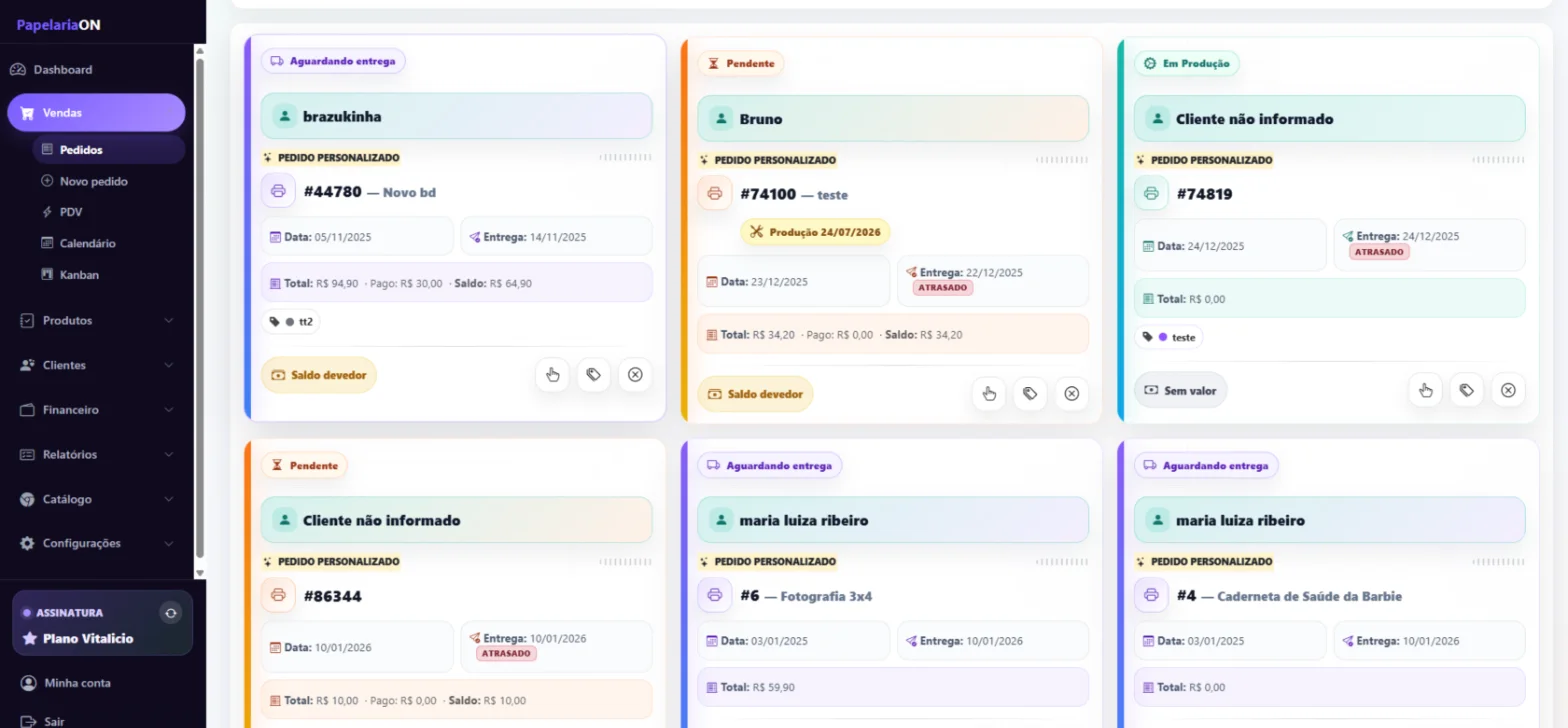Click the hand pointer icon on order #74819
The width and height of the screenshot is (1568, 728).
pos(1425,390)
